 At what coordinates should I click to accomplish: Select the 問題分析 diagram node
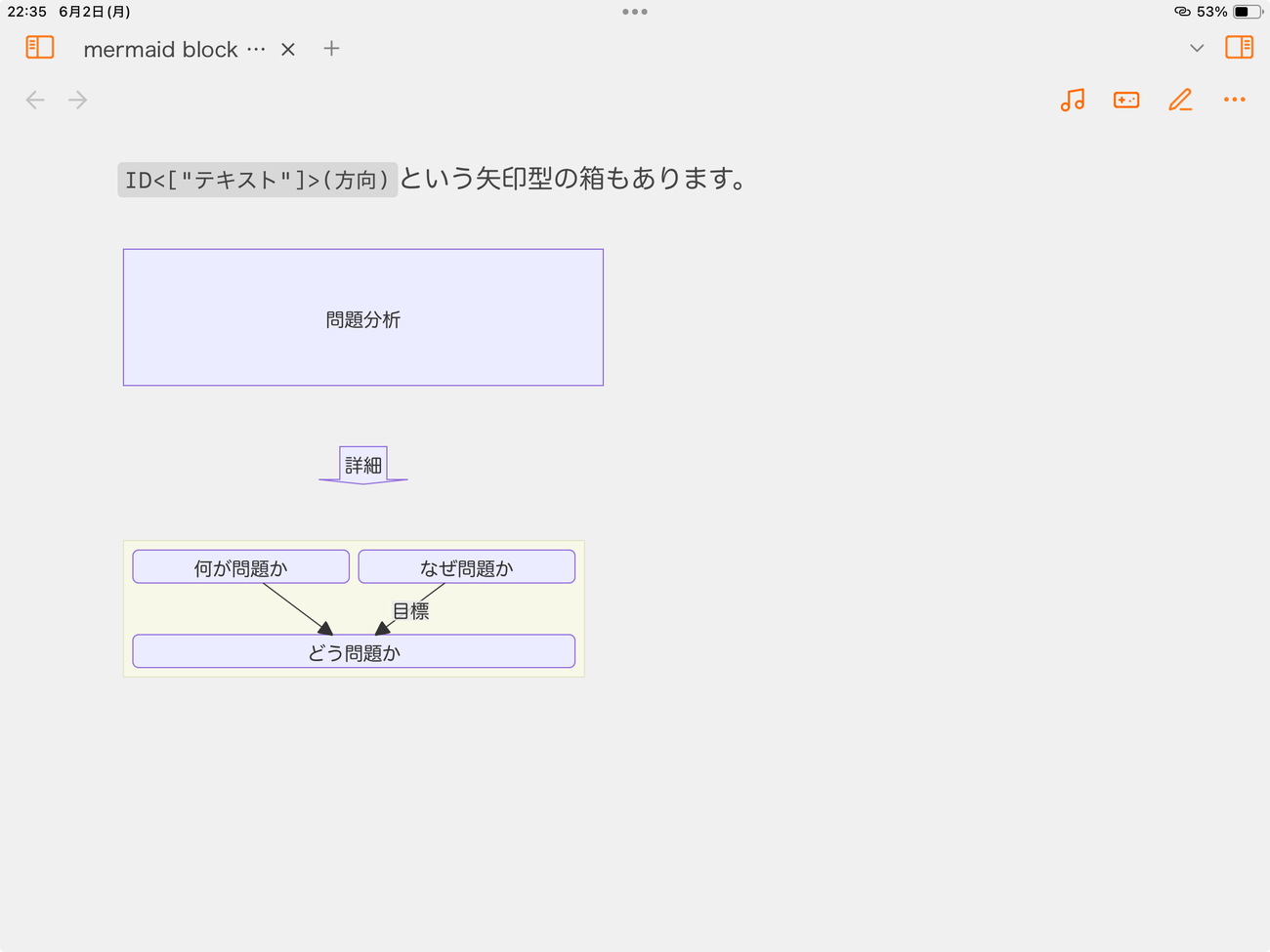363,317
